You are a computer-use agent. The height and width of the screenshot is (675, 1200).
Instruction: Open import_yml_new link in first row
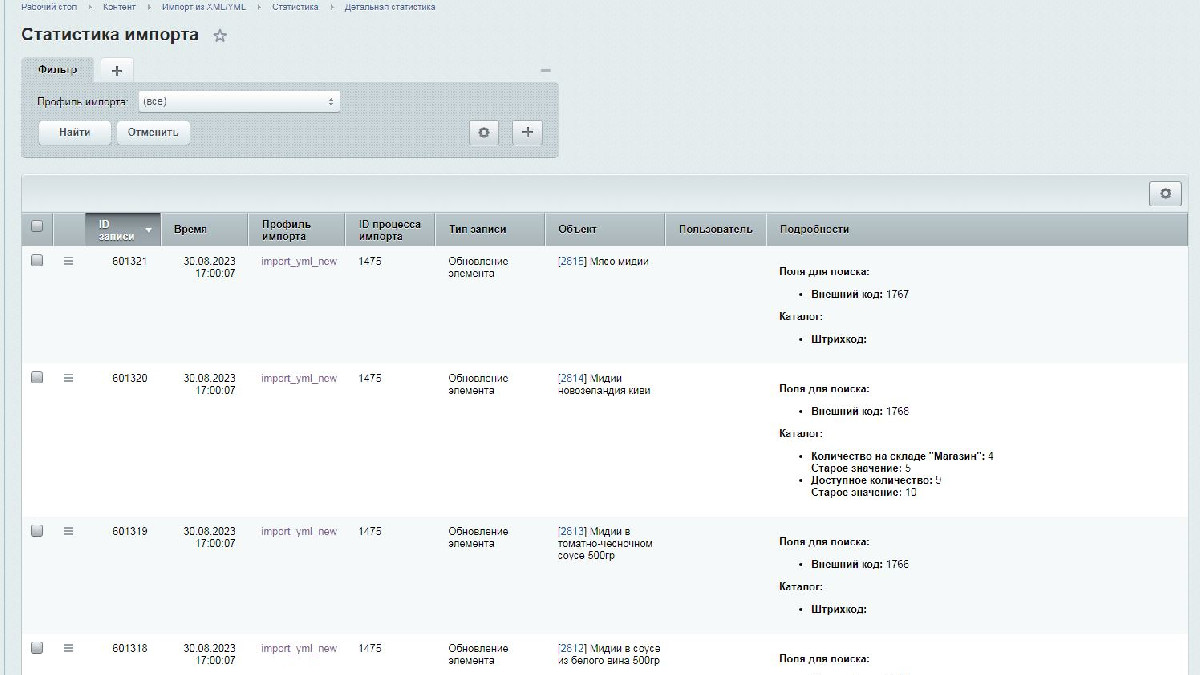pos(299,261)
